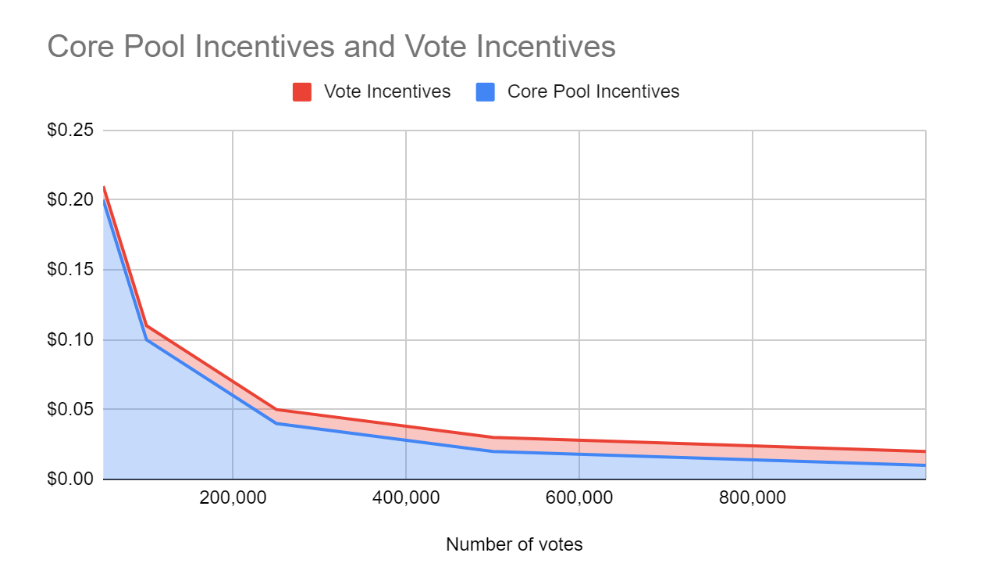Click the $0.00 y-axis label
Viewport: 984px width, 576px height.
click(70, 479)
